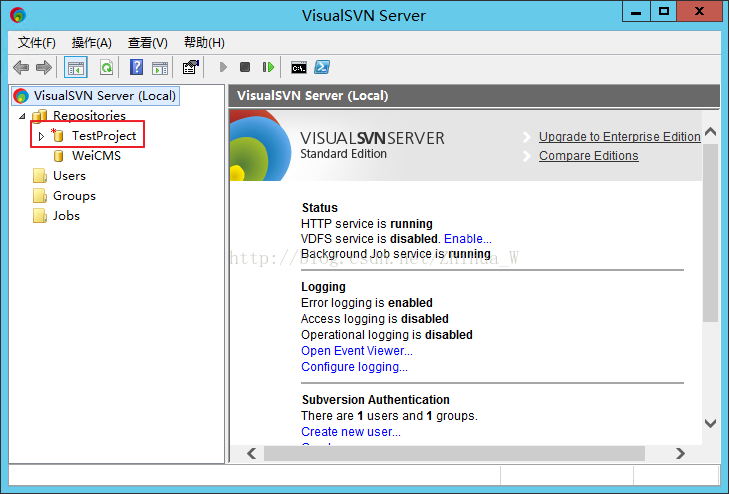
Task: Open the 文件(F) menu
Action: (x=37, y=43)
